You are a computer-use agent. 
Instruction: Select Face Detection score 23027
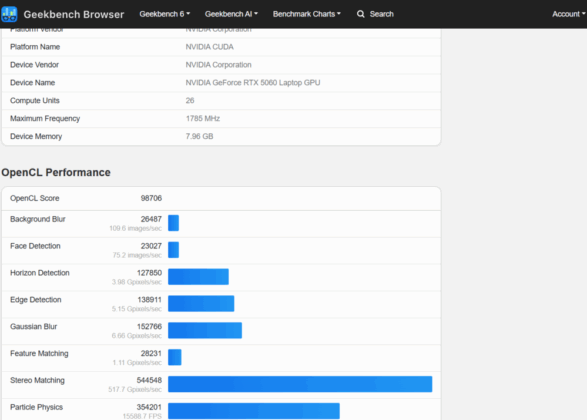151,246
